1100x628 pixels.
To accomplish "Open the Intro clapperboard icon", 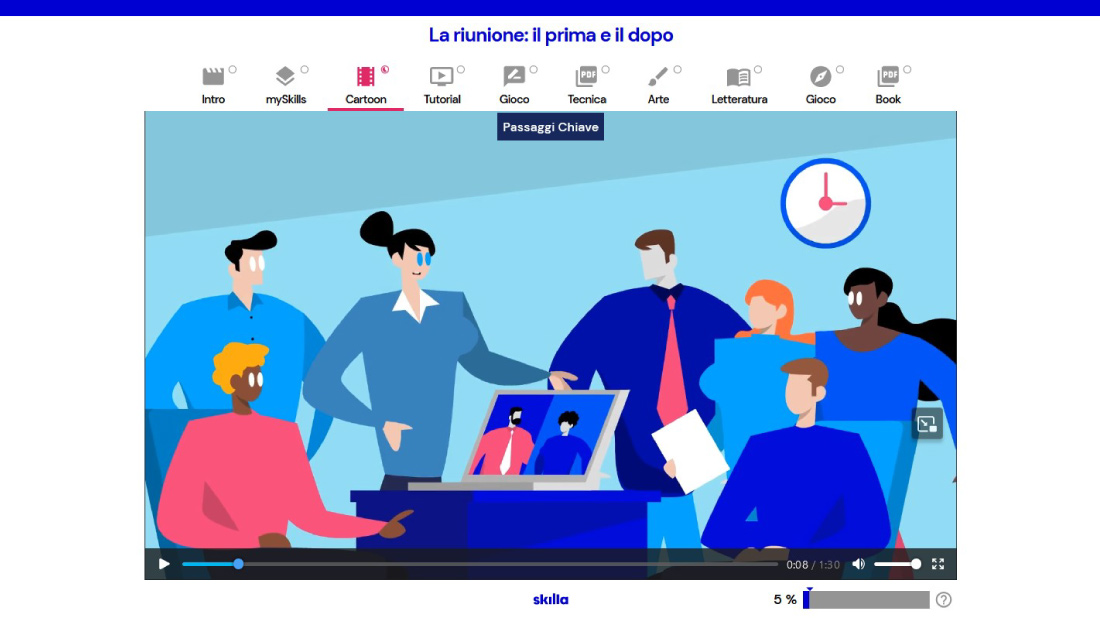I will pos(213,77).
